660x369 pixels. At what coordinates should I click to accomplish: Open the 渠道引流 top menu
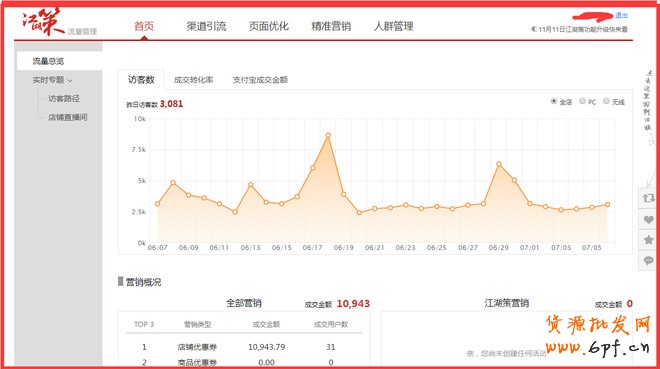click(206, 26)
